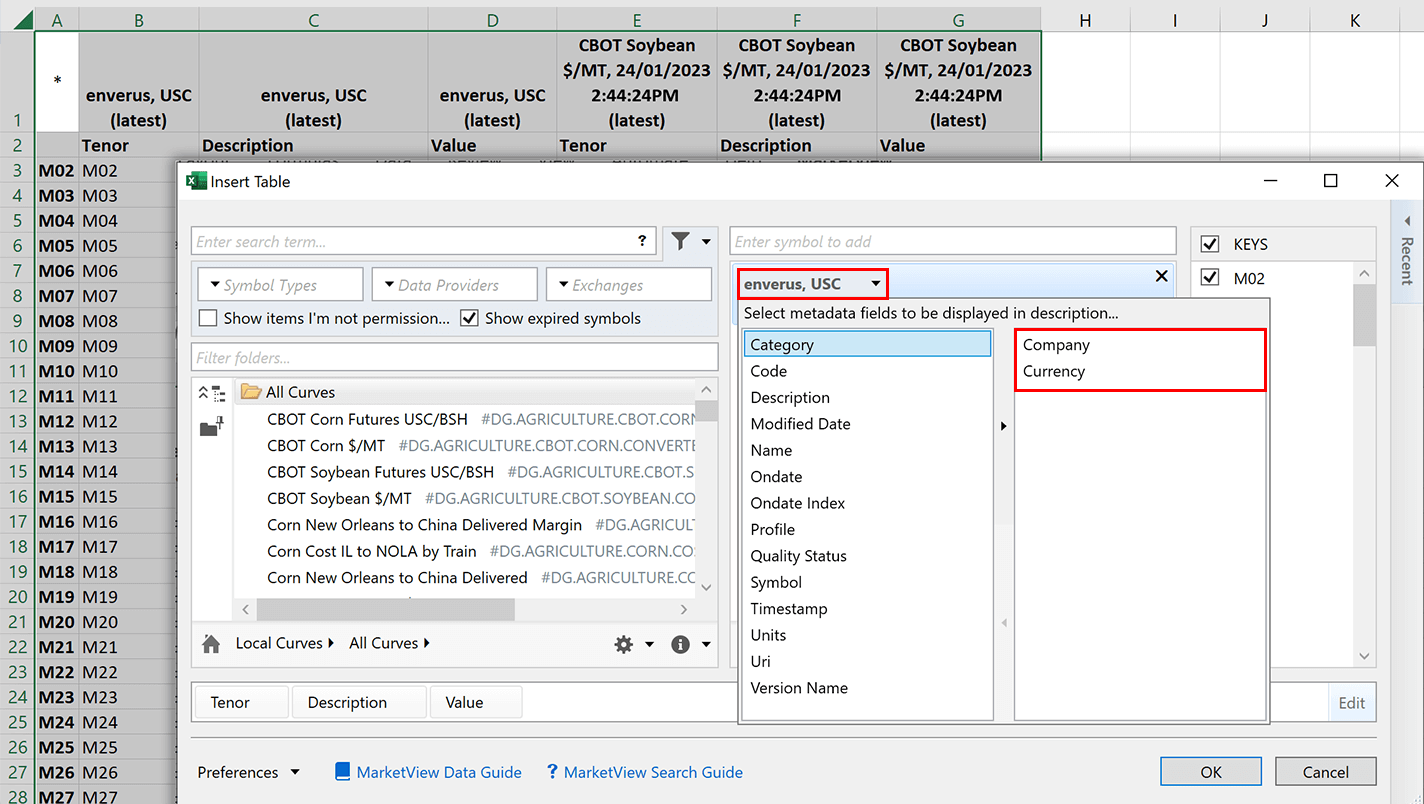Screen dimensions: 1424x804
Task: Open enverus, USC description dropdown
Action: (x=876, y=284)
